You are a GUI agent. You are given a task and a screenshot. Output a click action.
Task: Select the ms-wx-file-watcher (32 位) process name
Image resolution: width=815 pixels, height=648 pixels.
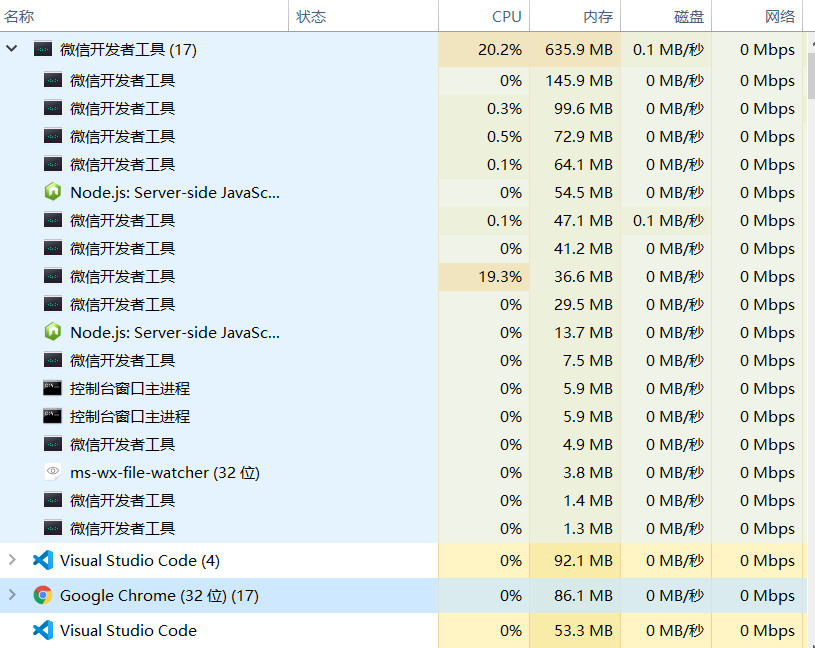pyautogui.click(x=165, y=472)
